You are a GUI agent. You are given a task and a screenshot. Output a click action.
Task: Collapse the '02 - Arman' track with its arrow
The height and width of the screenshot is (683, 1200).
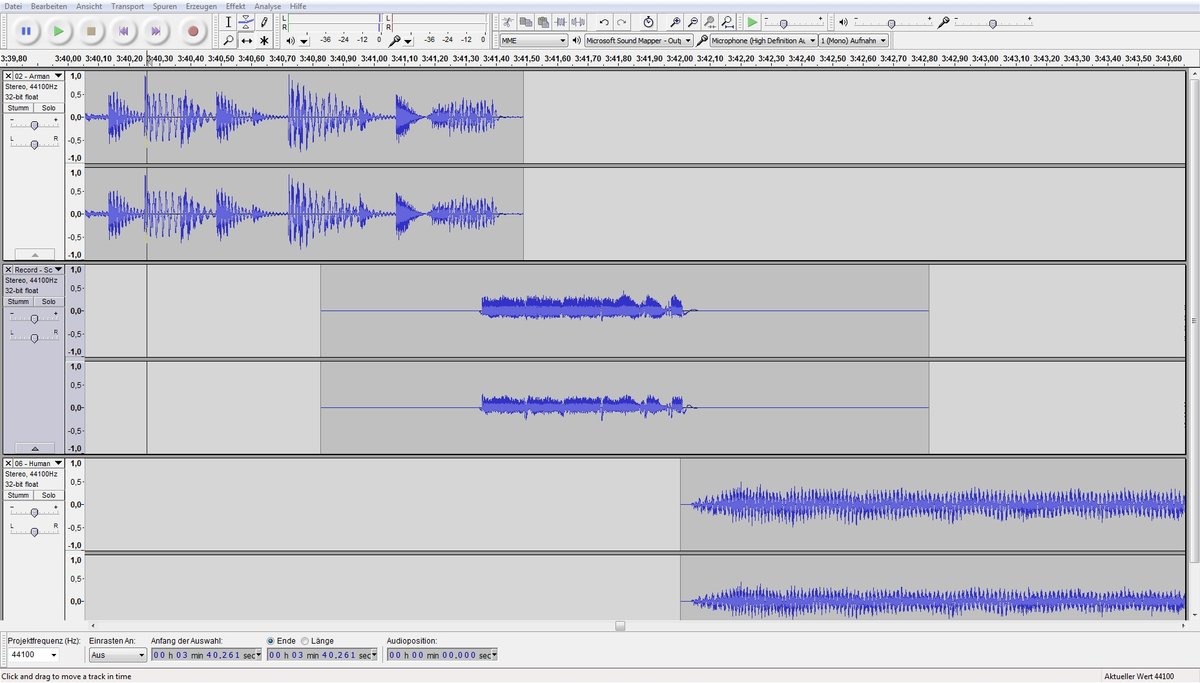33,253
